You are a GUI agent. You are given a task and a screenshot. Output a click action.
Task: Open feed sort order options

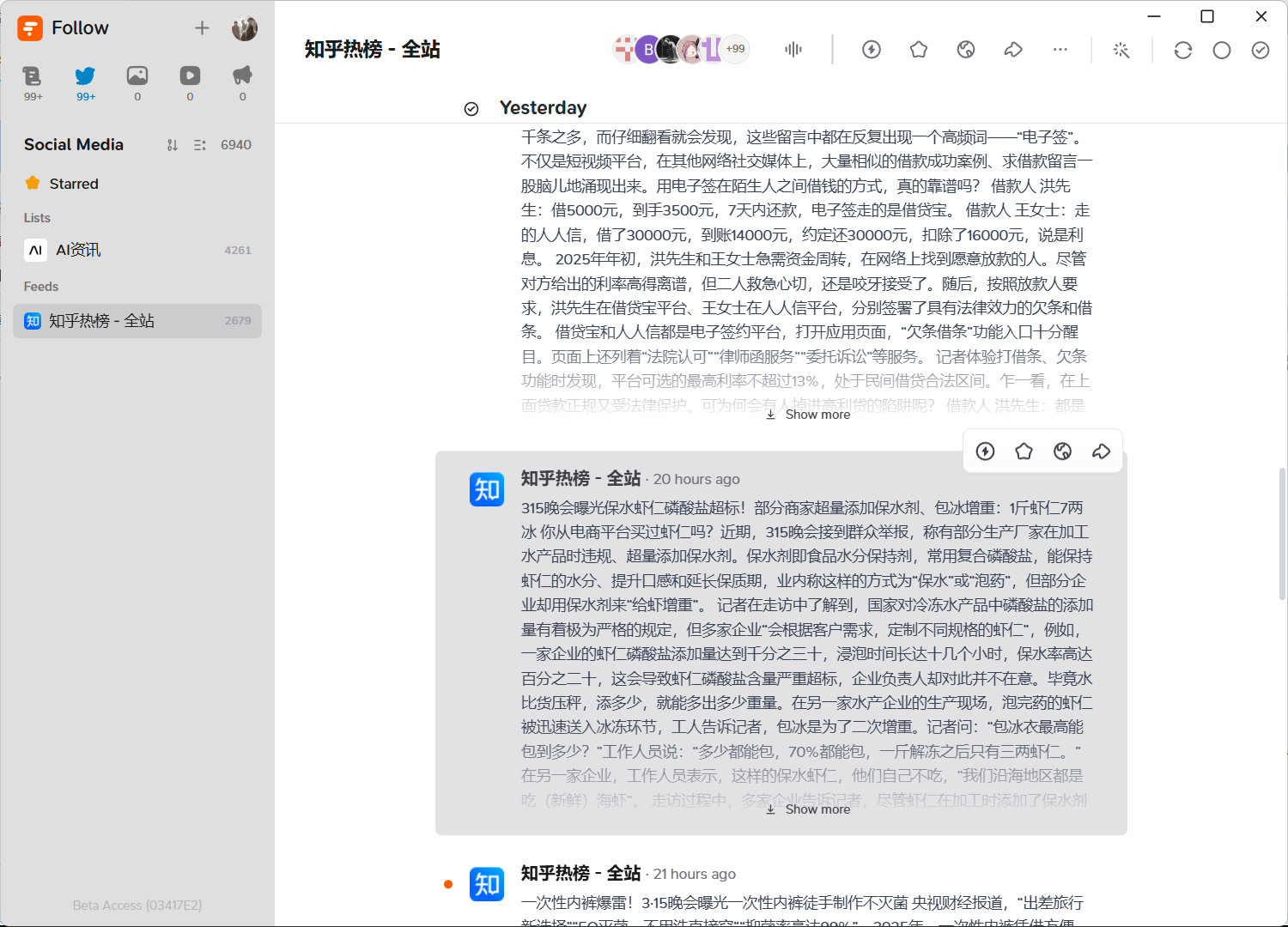coord(172,145)
